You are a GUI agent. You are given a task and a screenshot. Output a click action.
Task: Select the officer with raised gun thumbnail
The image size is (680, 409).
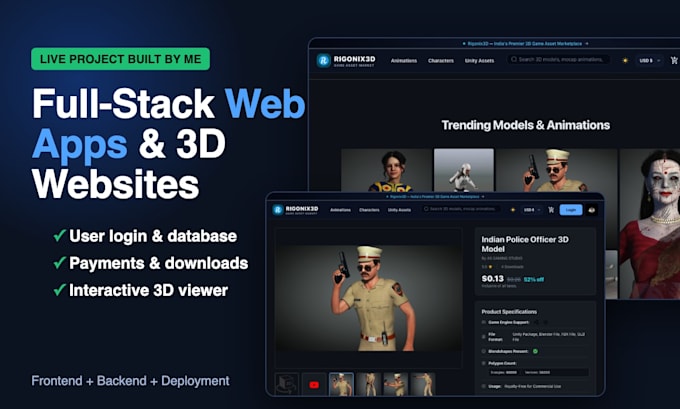341,384
